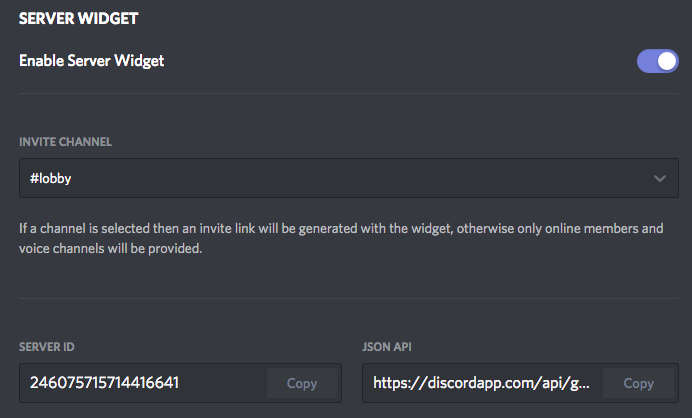Click the SERVER WIDGET heading
The height and width of the screenshot is (418, 692).
tap(78, 18)
